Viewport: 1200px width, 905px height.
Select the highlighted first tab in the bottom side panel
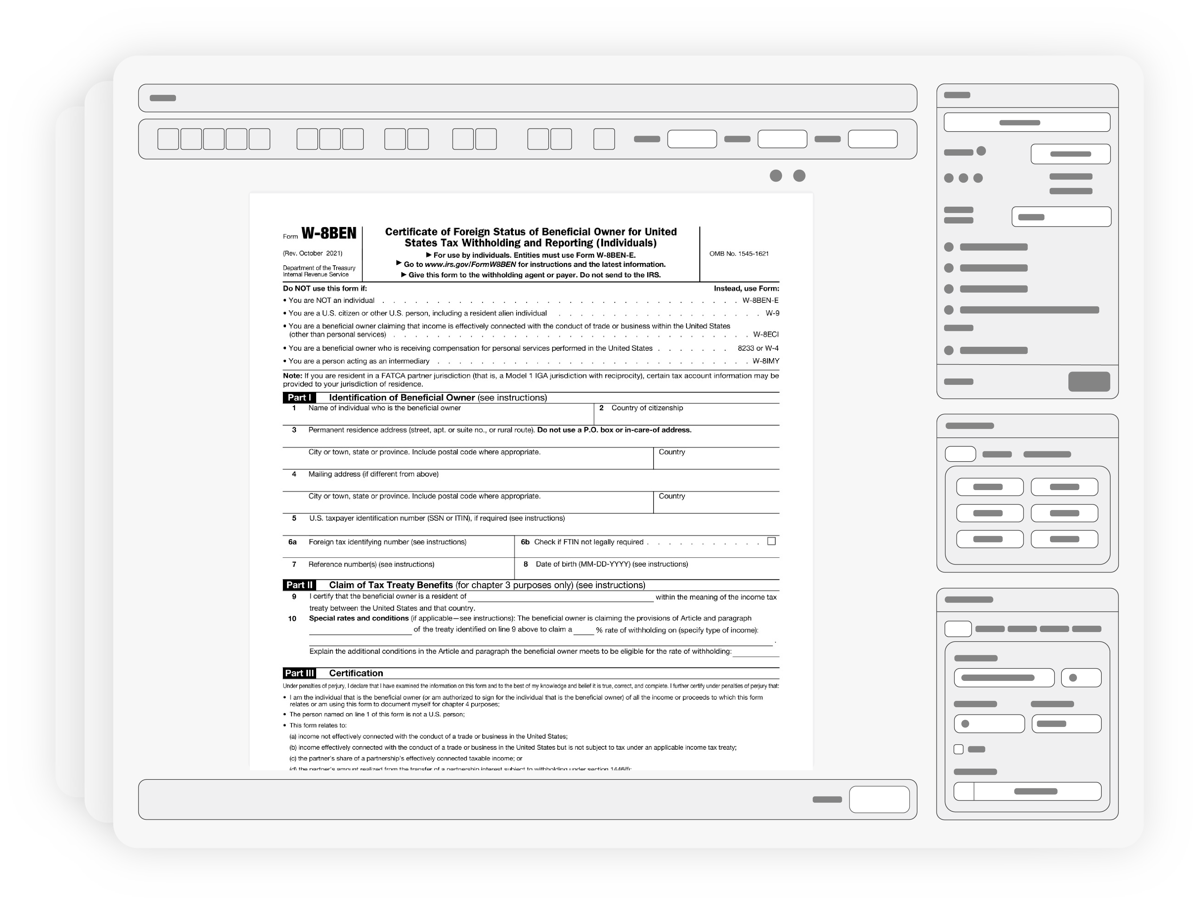pyautogui.click(x=958, y=629)
